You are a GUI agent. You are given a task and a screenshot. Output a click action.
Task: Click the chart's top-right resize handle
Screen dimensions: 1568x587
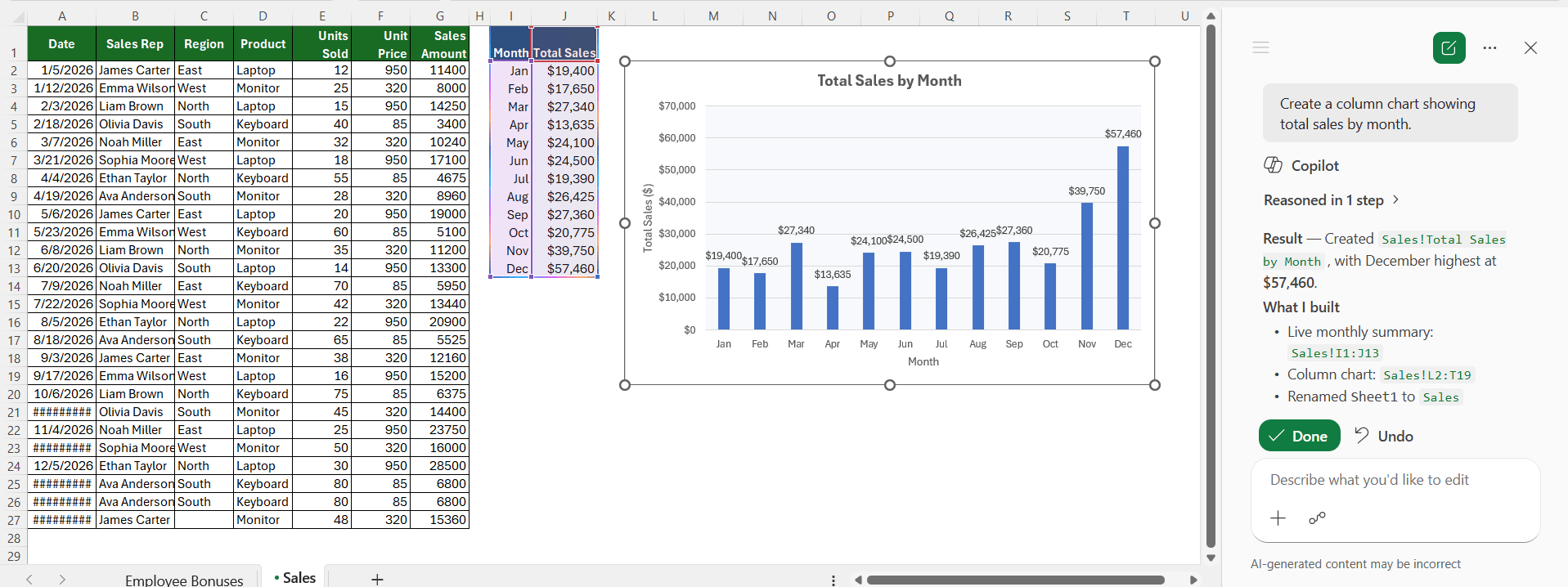pos(1155,61)
